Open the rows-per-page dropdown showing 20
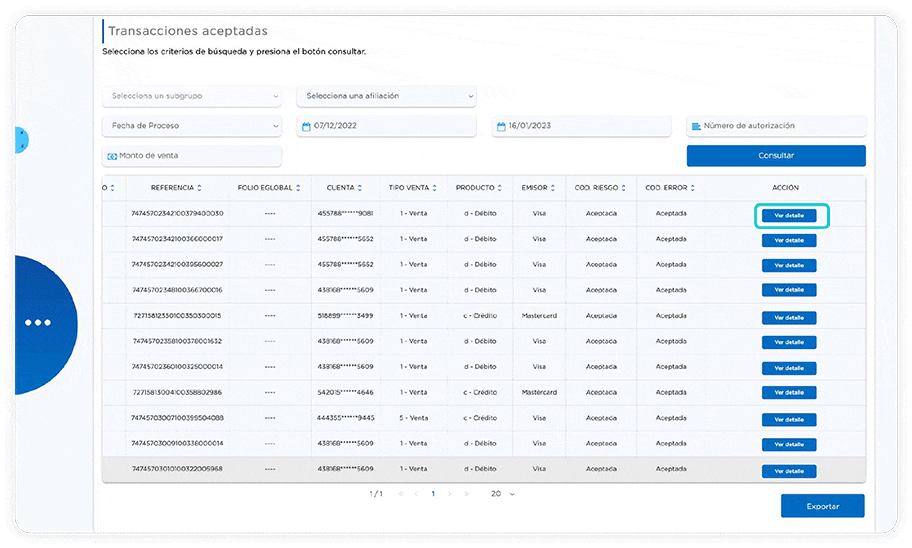Viewport: 912px width, 548px height. [x=502, y=494]
